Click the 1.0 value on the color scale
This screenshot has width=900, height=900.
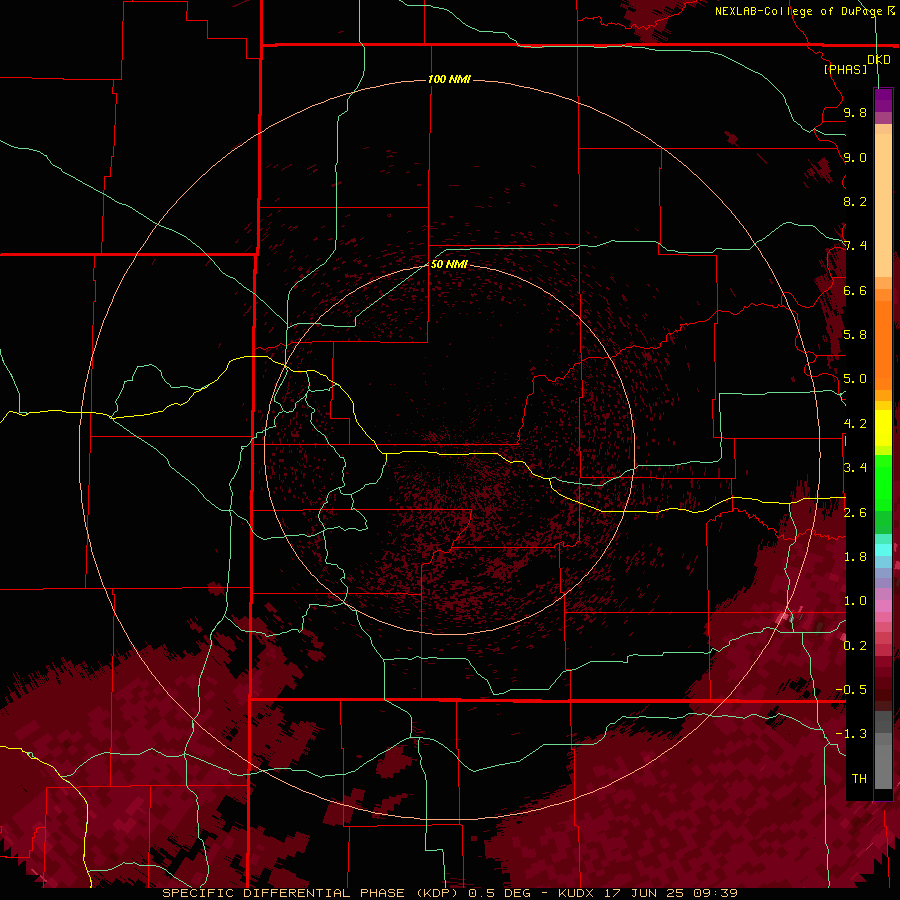(855, 601)
